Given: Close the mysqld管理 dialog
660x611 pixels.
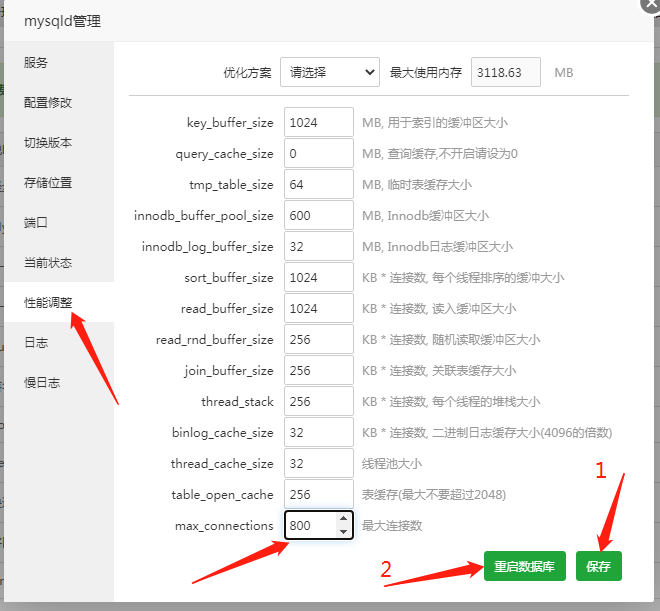Looking at the screenshot, I should tap(651, 3).
